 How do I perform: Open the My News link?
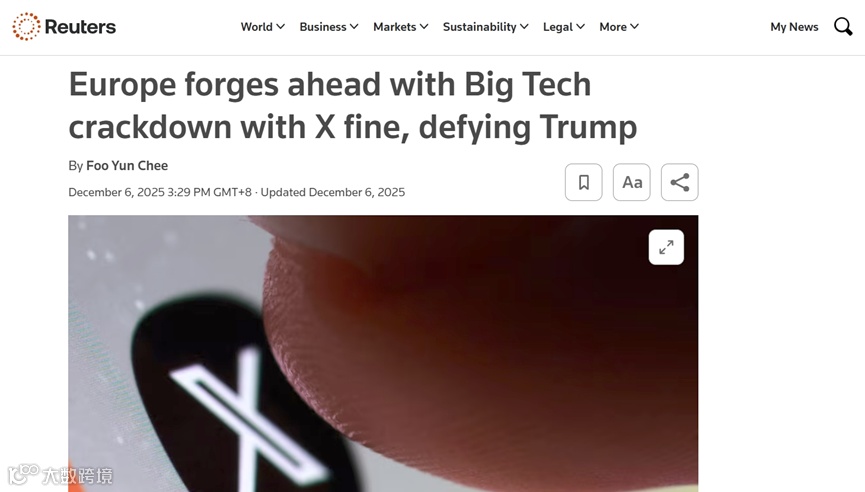(x=794, y=26)
